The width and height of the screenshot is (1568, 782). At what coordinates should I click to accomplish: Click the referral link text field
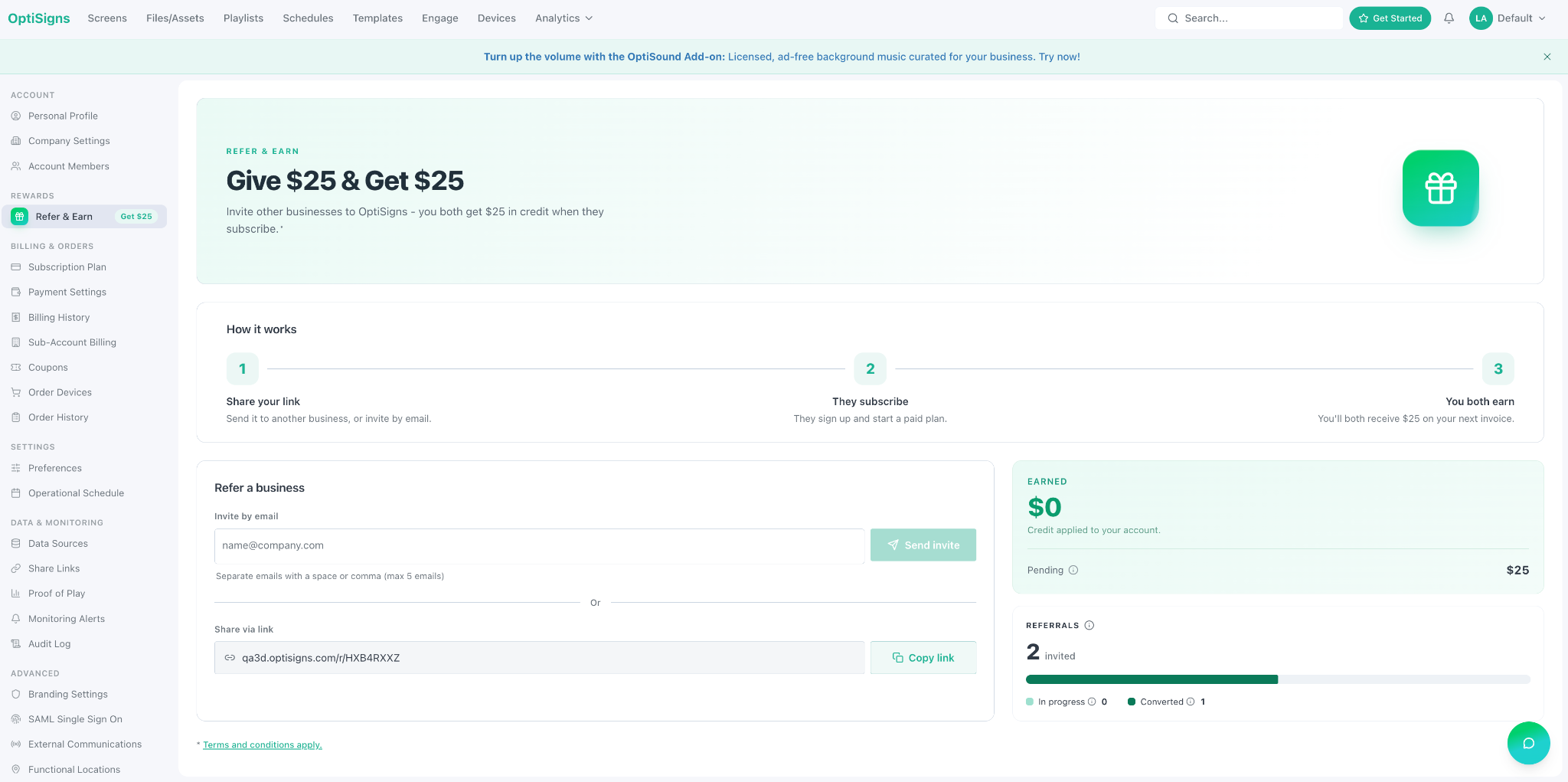[540, 658]
